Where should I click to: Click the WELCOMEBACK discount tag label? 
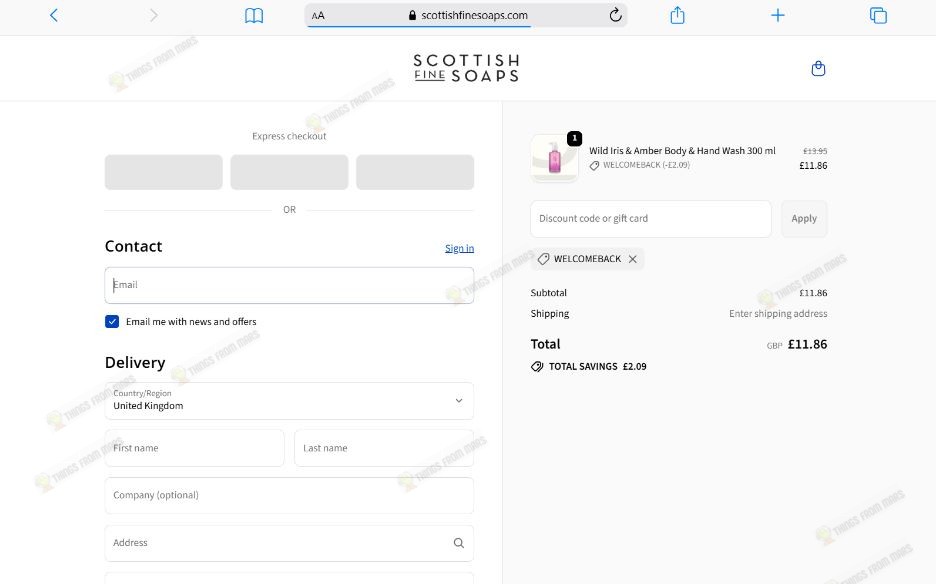[587, 259]
